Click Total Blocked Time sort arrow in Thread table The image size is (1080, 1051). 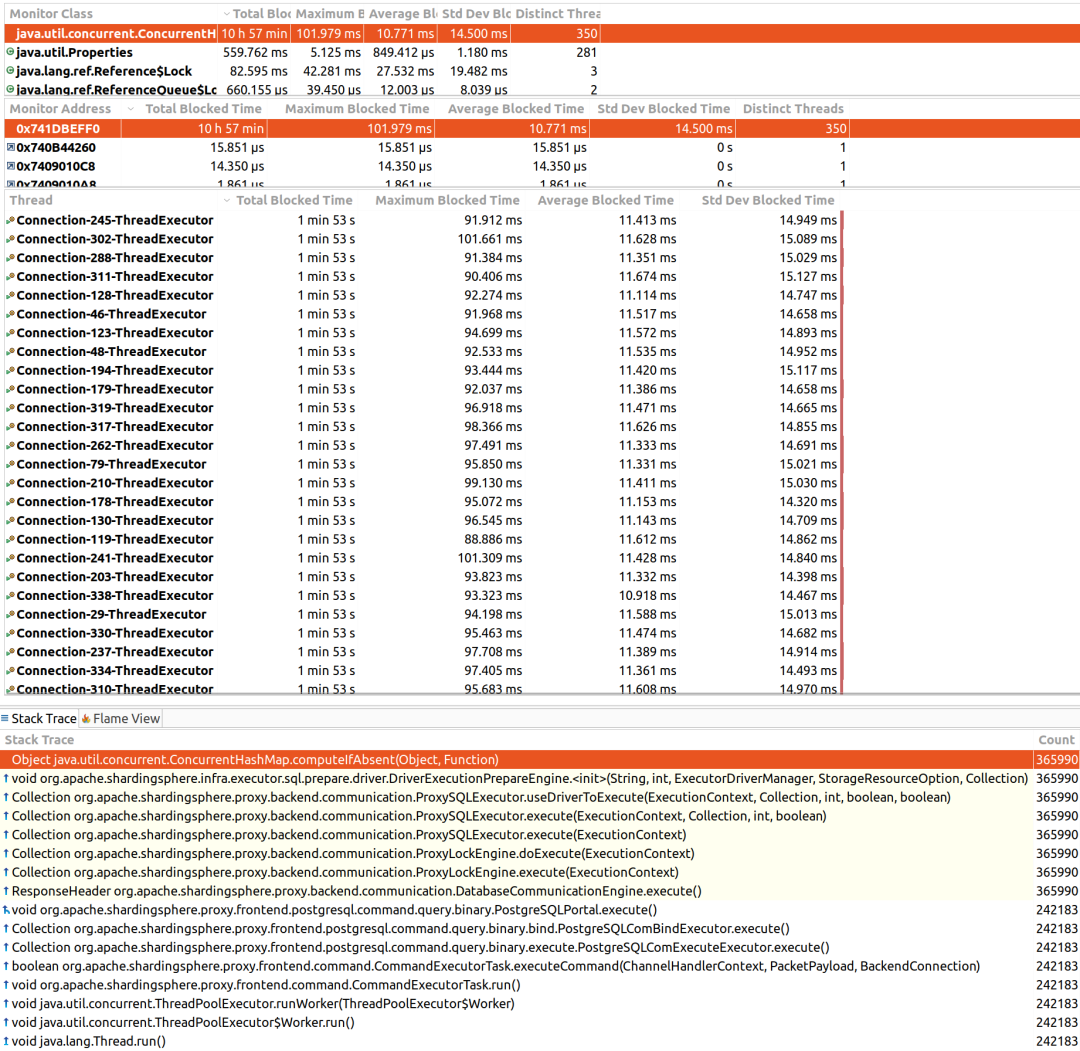(x=227, y=200)
